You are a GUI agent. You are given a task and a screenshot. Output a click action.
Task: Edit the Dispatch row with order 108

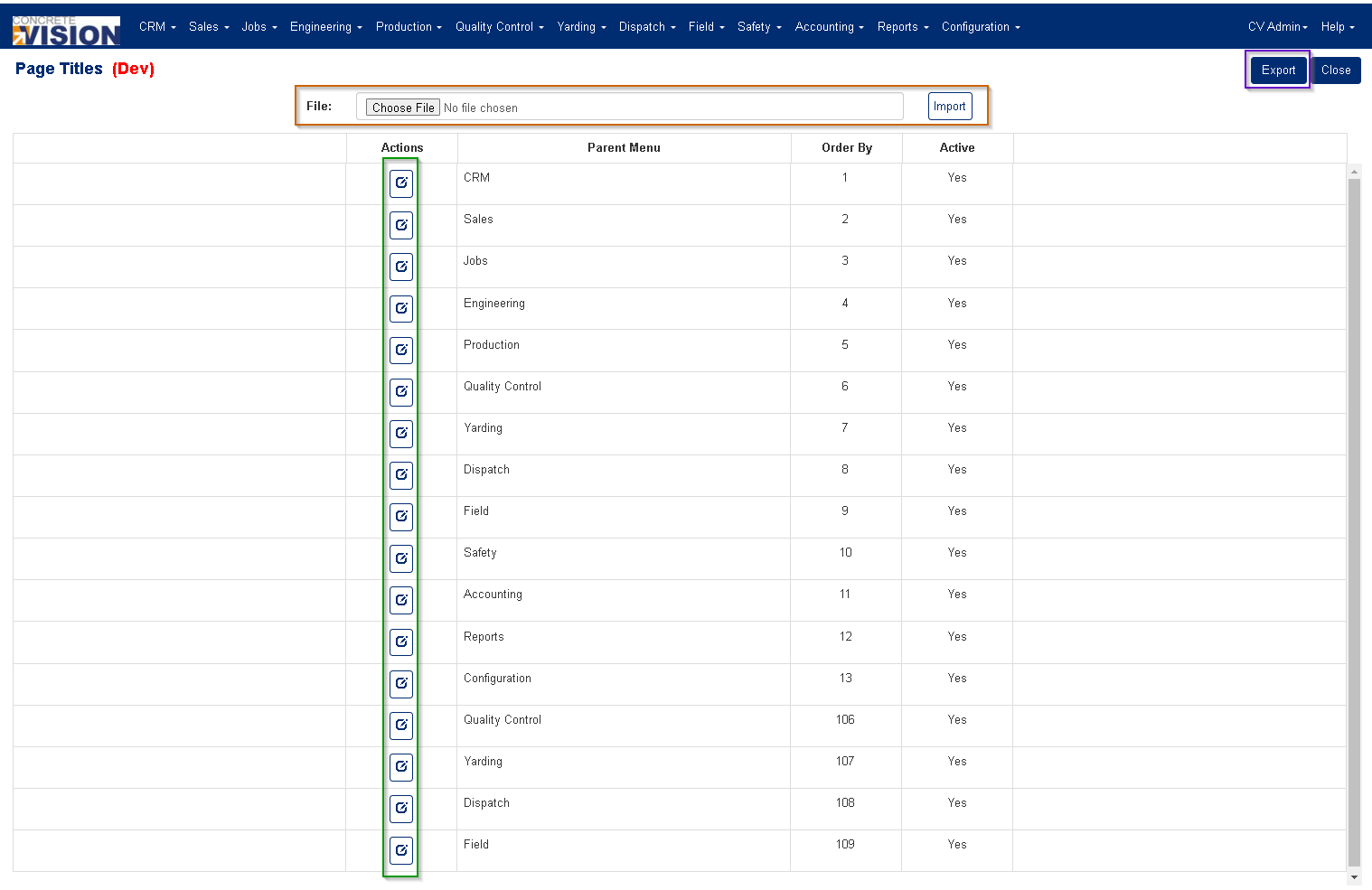point(401,808)
